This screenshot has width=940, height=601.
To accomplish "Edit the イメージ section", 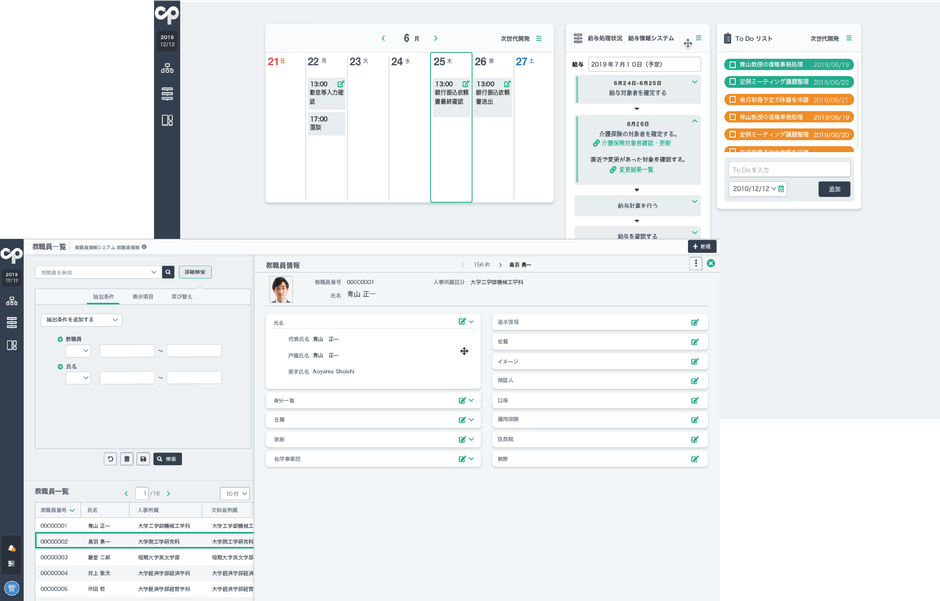I will (694, 361).
